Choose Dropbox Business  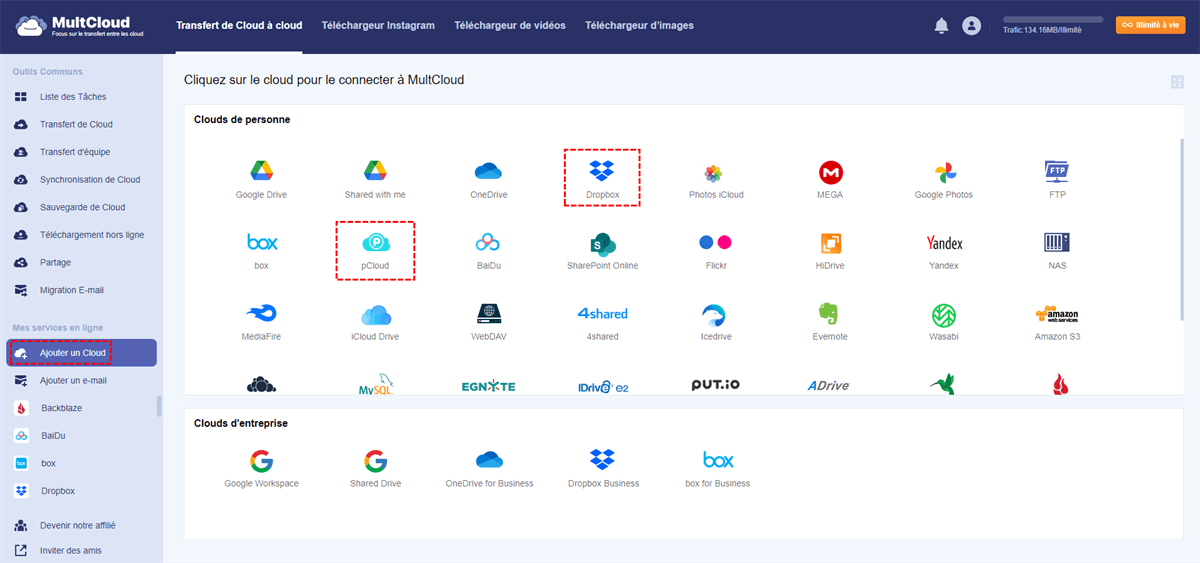pyautogui.click(x=602, y=468)
